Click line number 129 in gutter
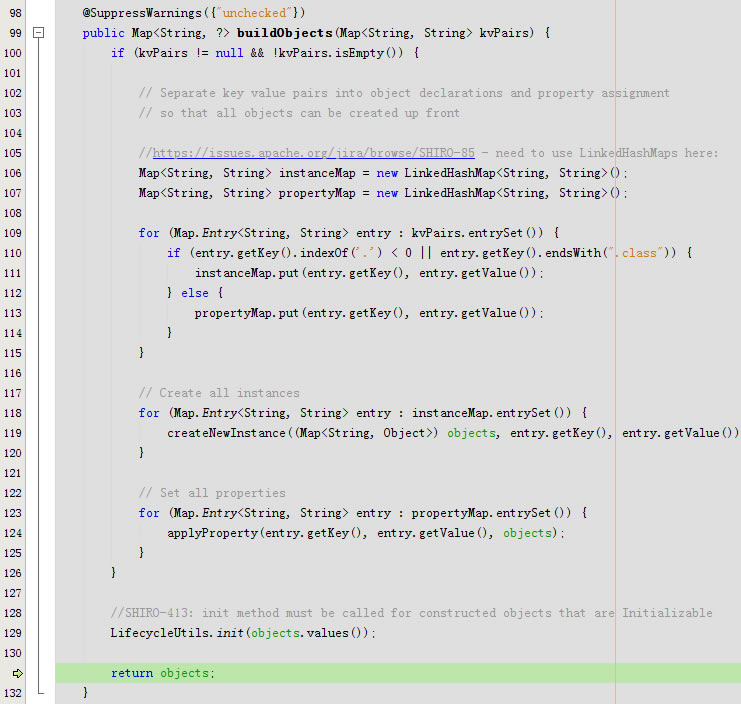Viewport: 741px width, 704px height. pyautogui.click(x=13, y=633)
